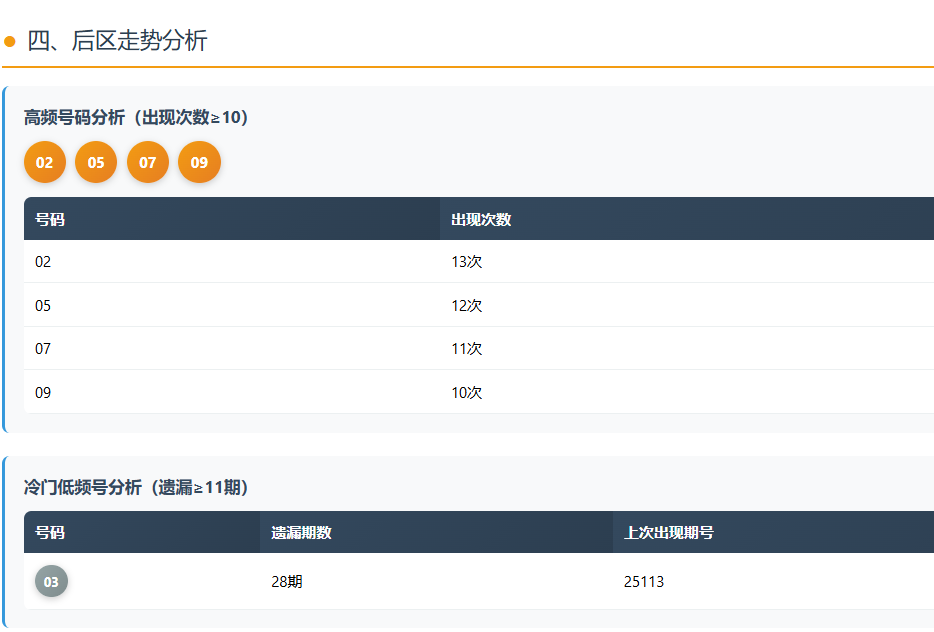Select the orange 07 number ball

point(148,162)
